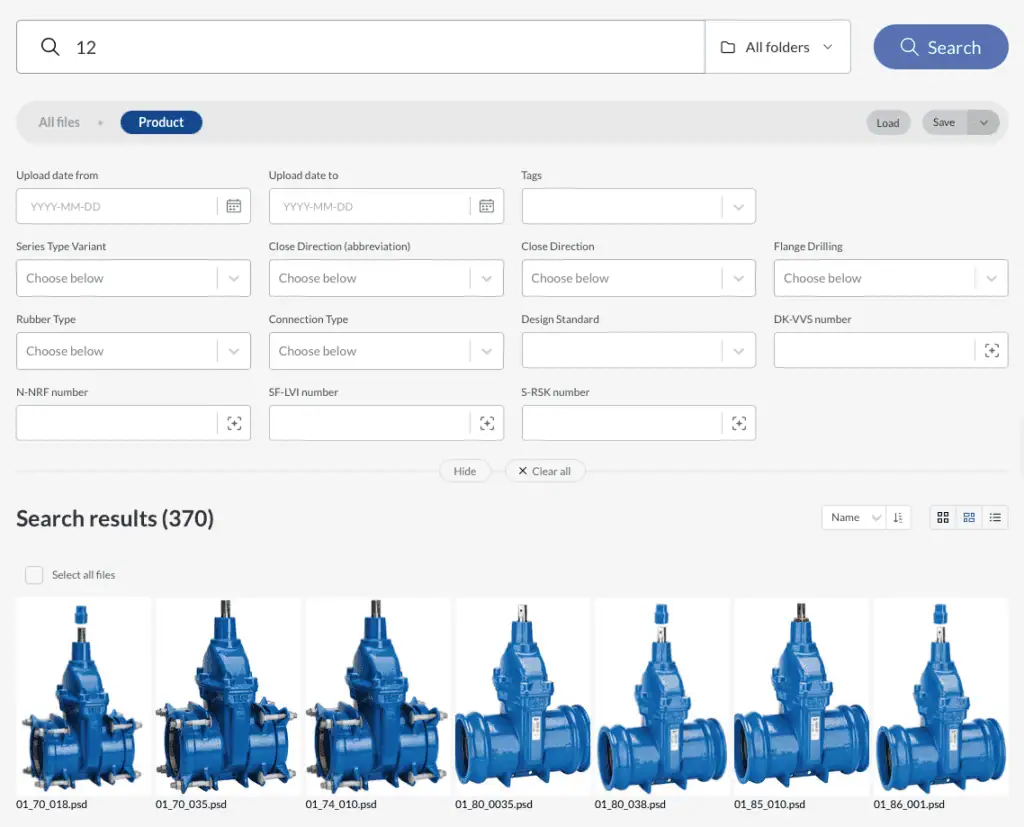Click the 01_74_010.psd file name
The height and width of the screenshot is (827, 1024).
tap(341, 804)
